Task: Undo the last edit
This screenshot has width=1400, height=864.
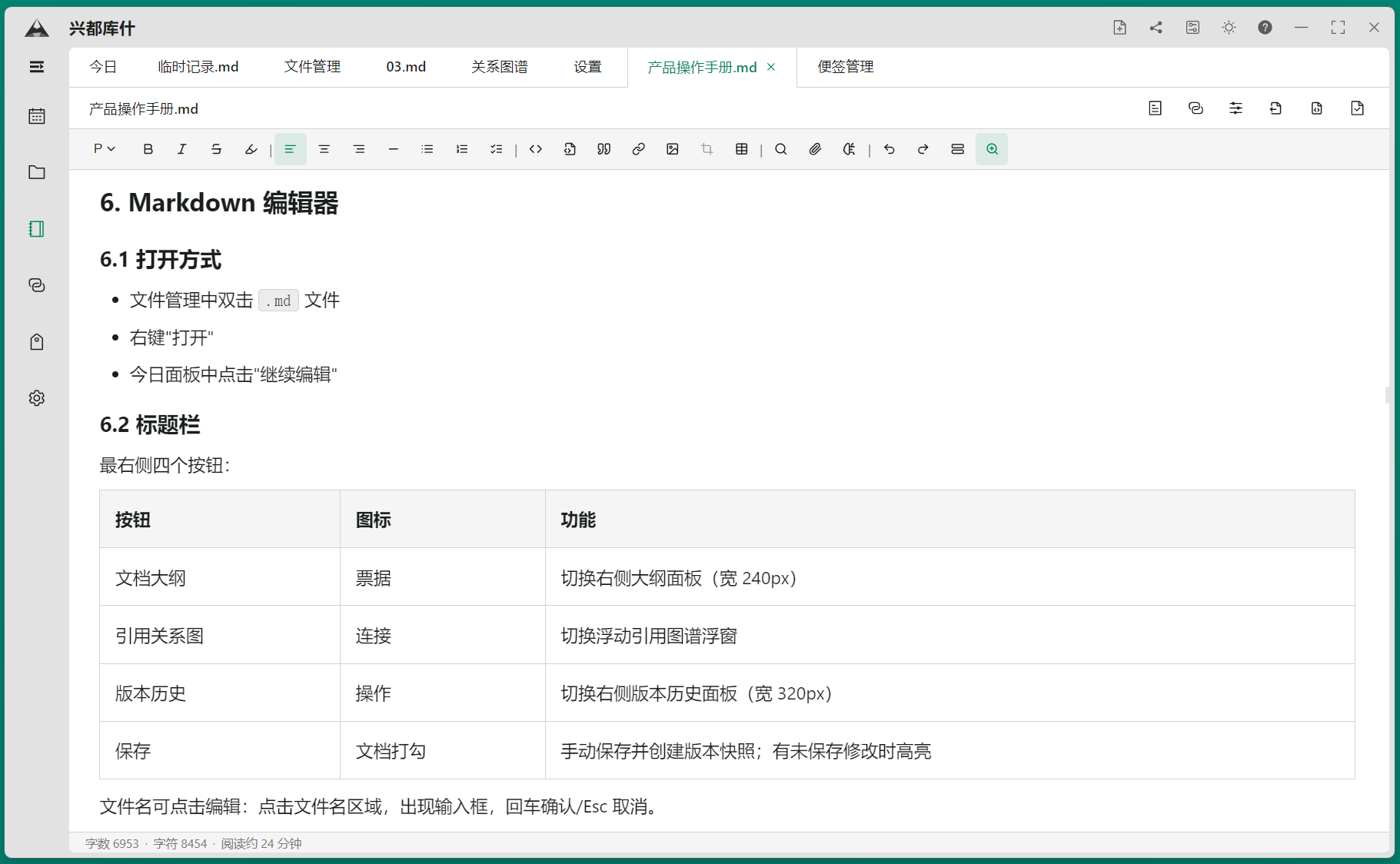Action: [x=890, y=149]
